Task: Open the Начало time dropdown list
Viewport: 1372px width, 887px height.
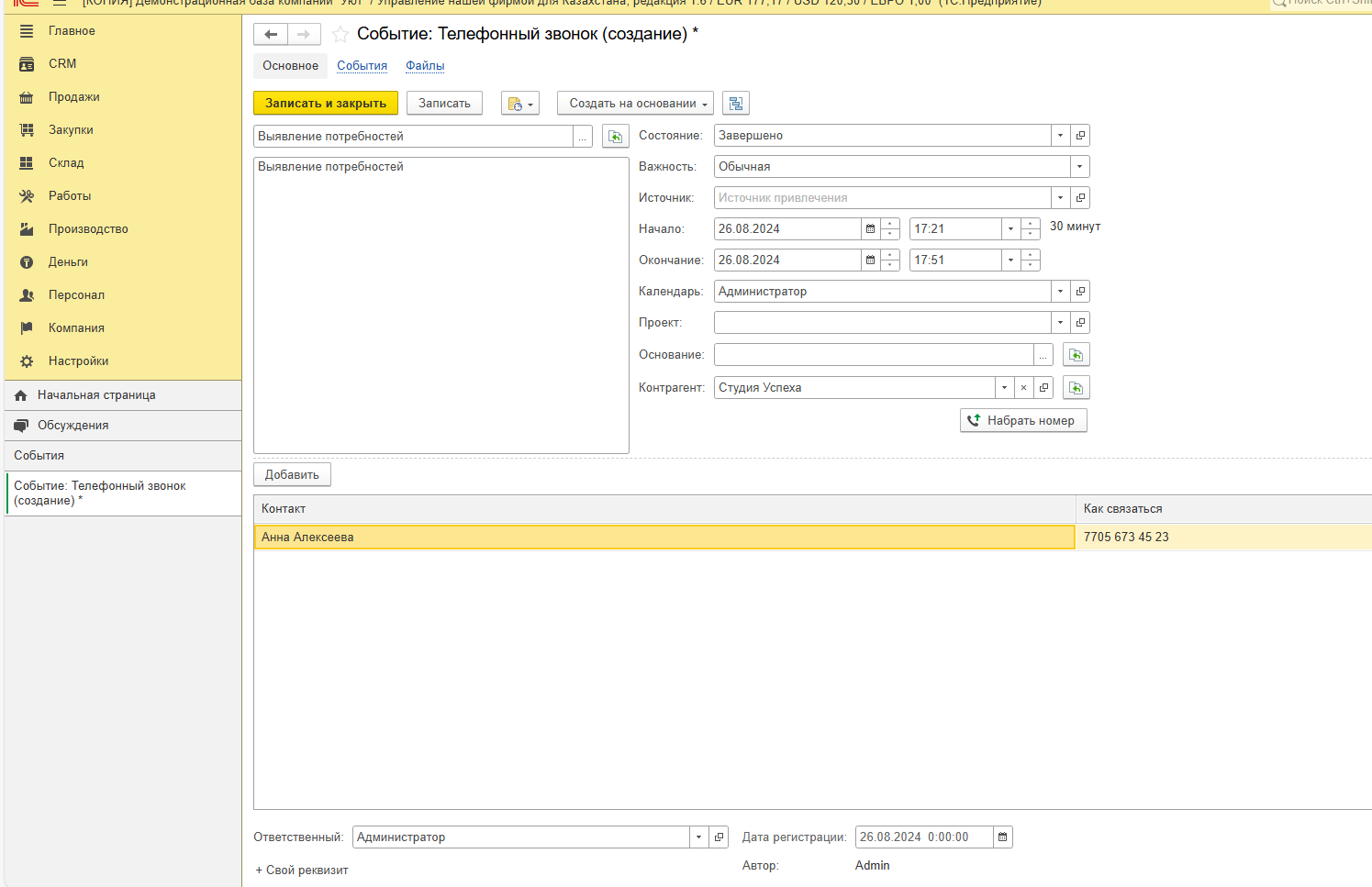Action: 1010,229
